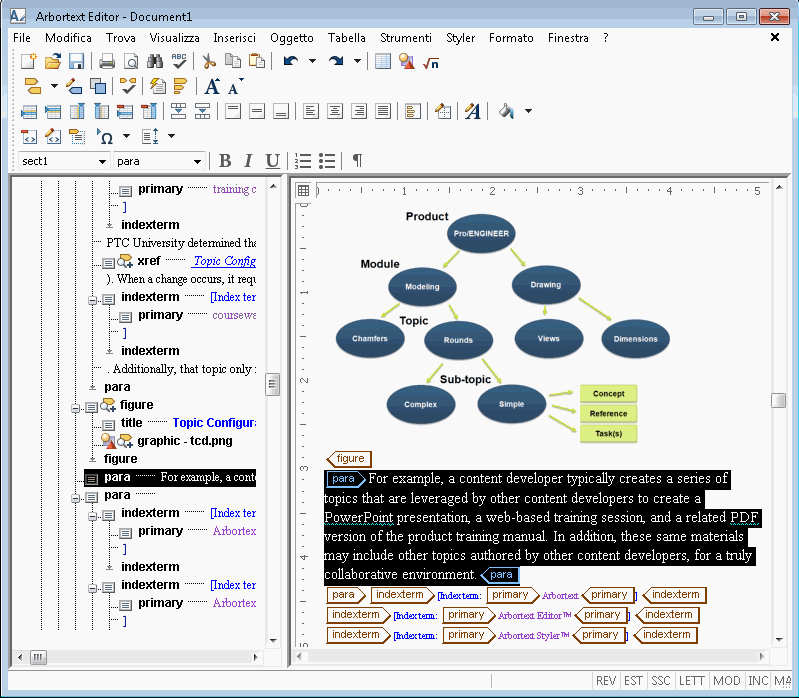
Task: Click the Topic Config xref link
Action: pyautogui.click(x=224, y=261)
